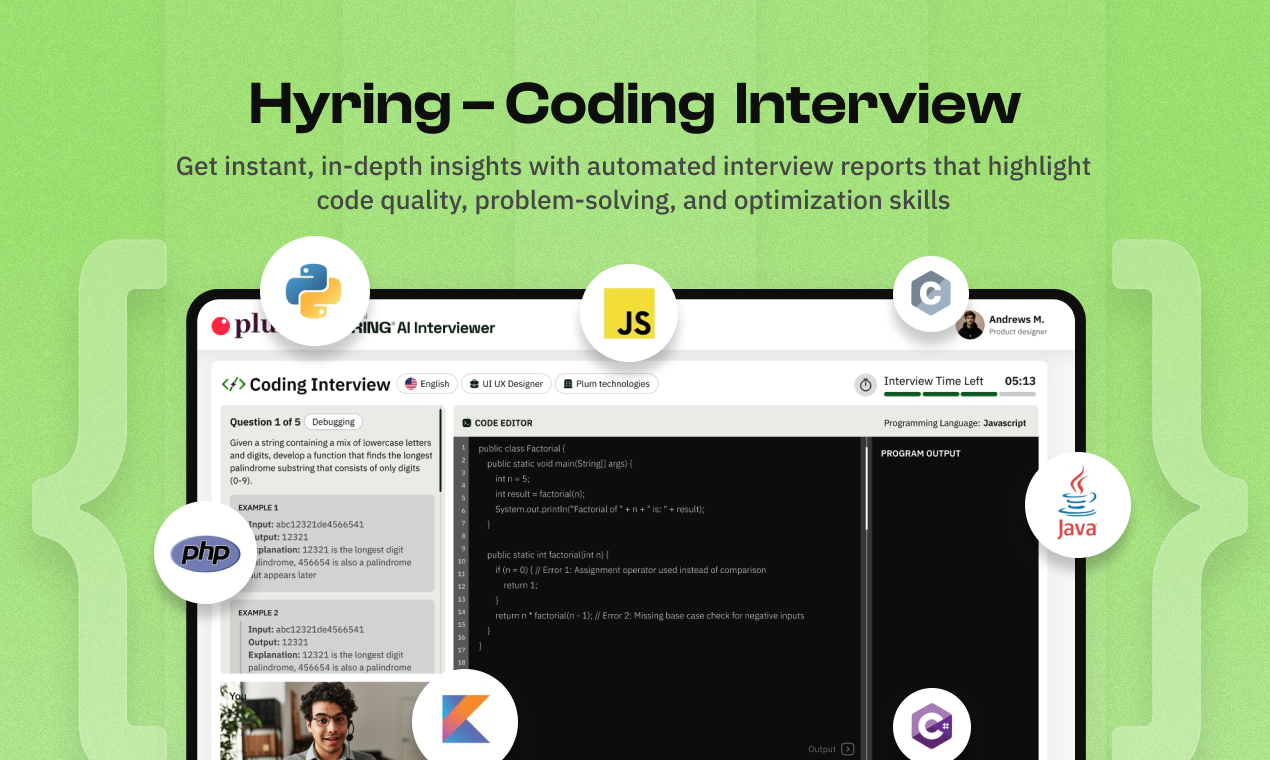The image size is (1270, 760).
Task: Click the Kotlin language icon
Action: (x=464, y=722)
